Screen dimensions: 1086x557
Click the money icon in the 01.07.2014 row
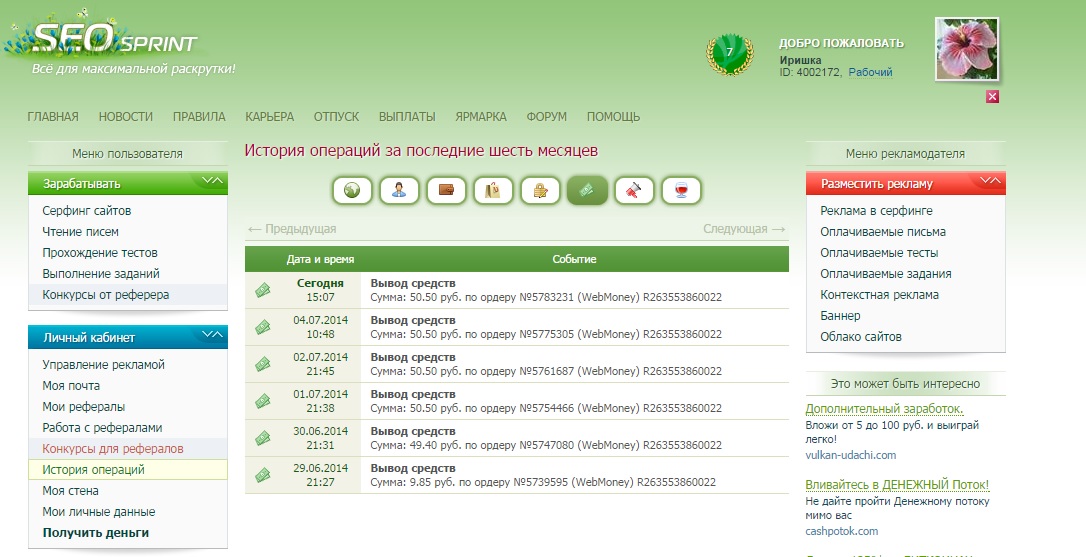tap(262, 401)
